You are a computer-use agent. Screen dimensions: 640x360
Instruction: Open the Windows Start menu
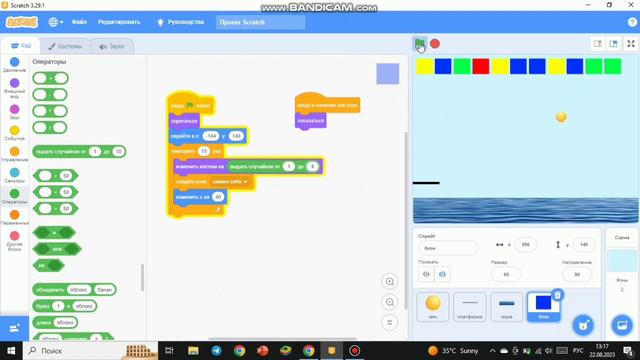[11, 351]
